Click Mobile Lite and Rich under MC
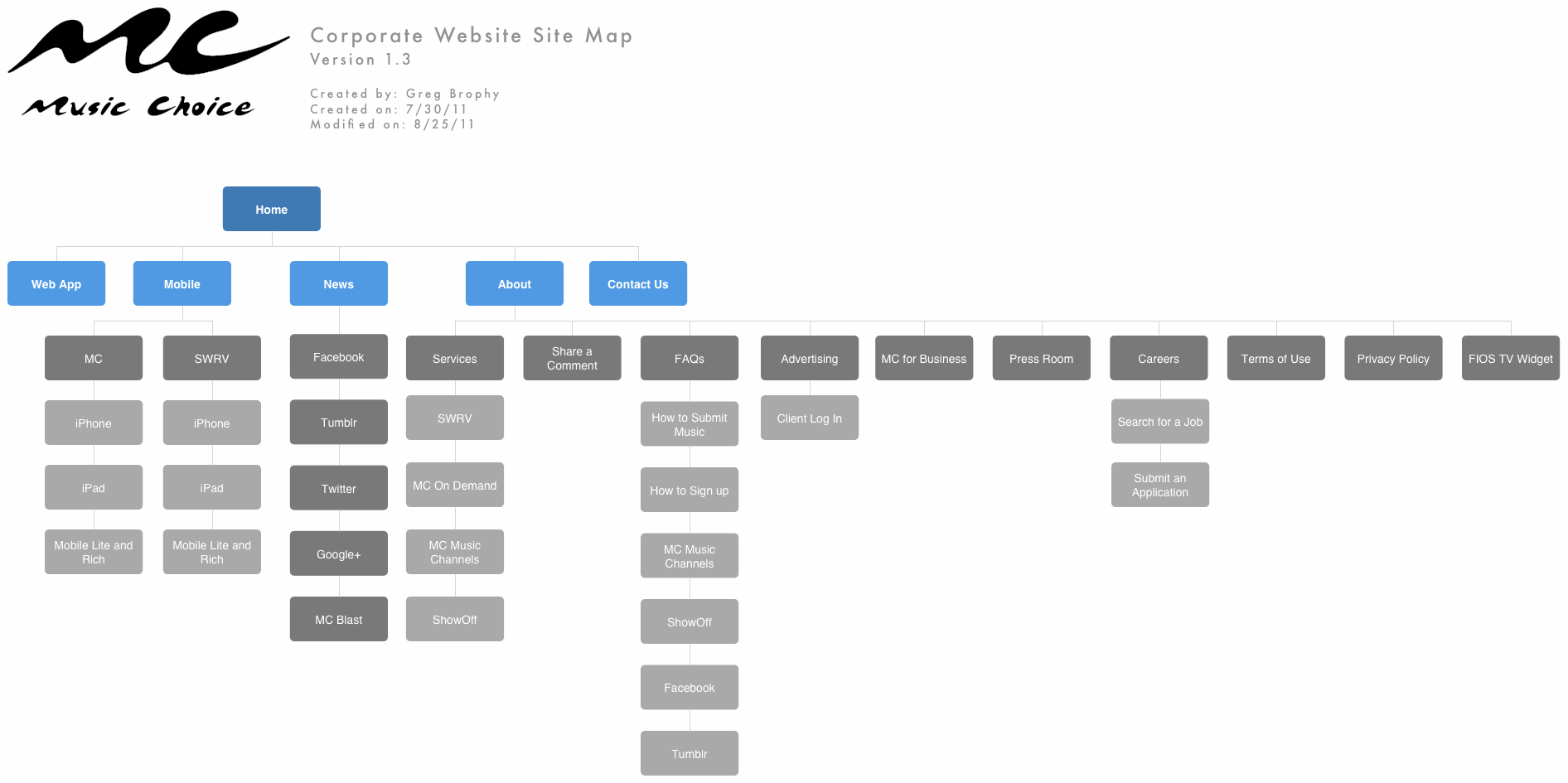1568x783 pixels. click(x=94, y=552)
